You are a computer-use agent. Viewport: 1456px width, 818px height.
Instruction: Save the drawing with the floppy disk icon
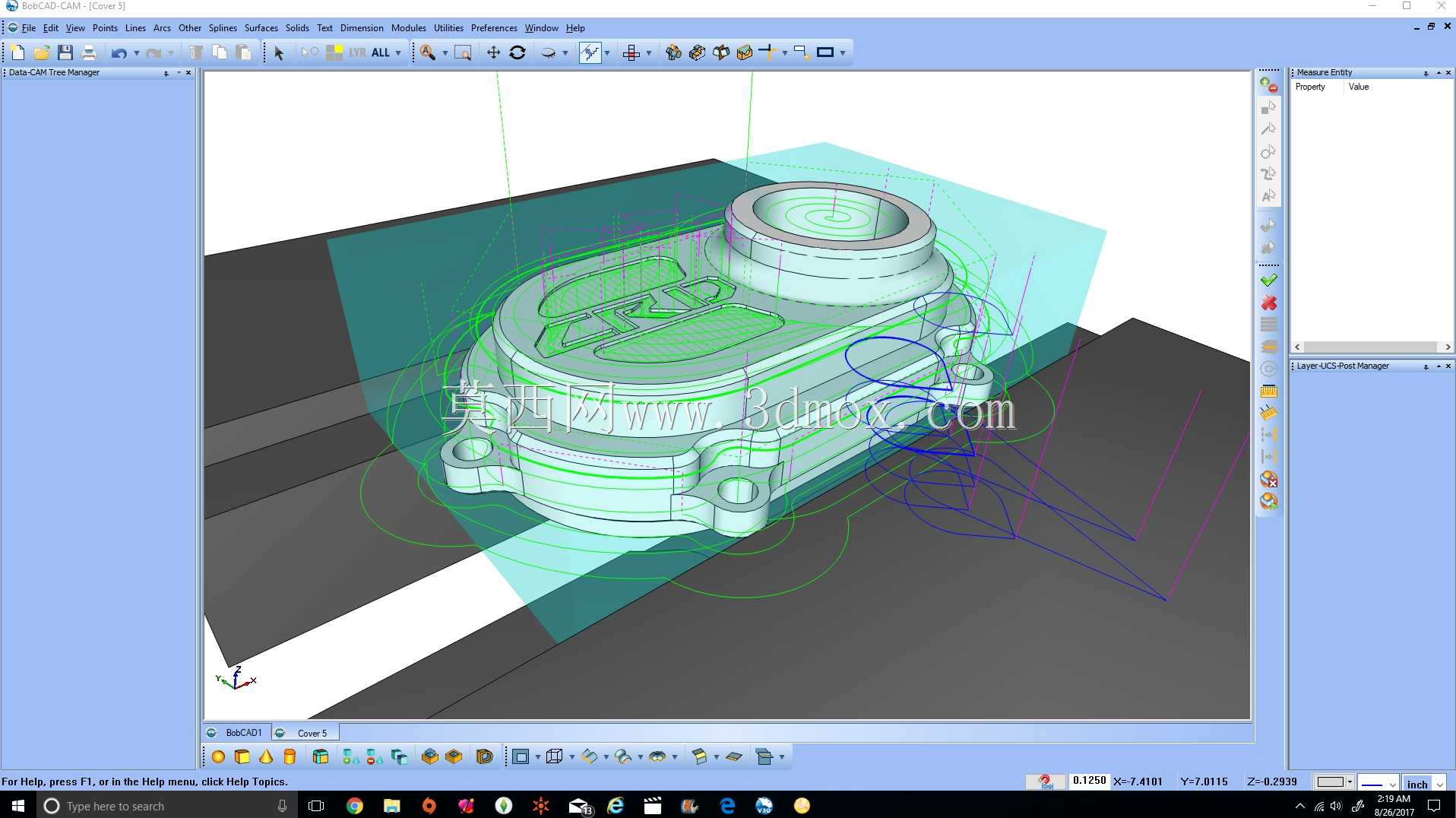point(65,52)
